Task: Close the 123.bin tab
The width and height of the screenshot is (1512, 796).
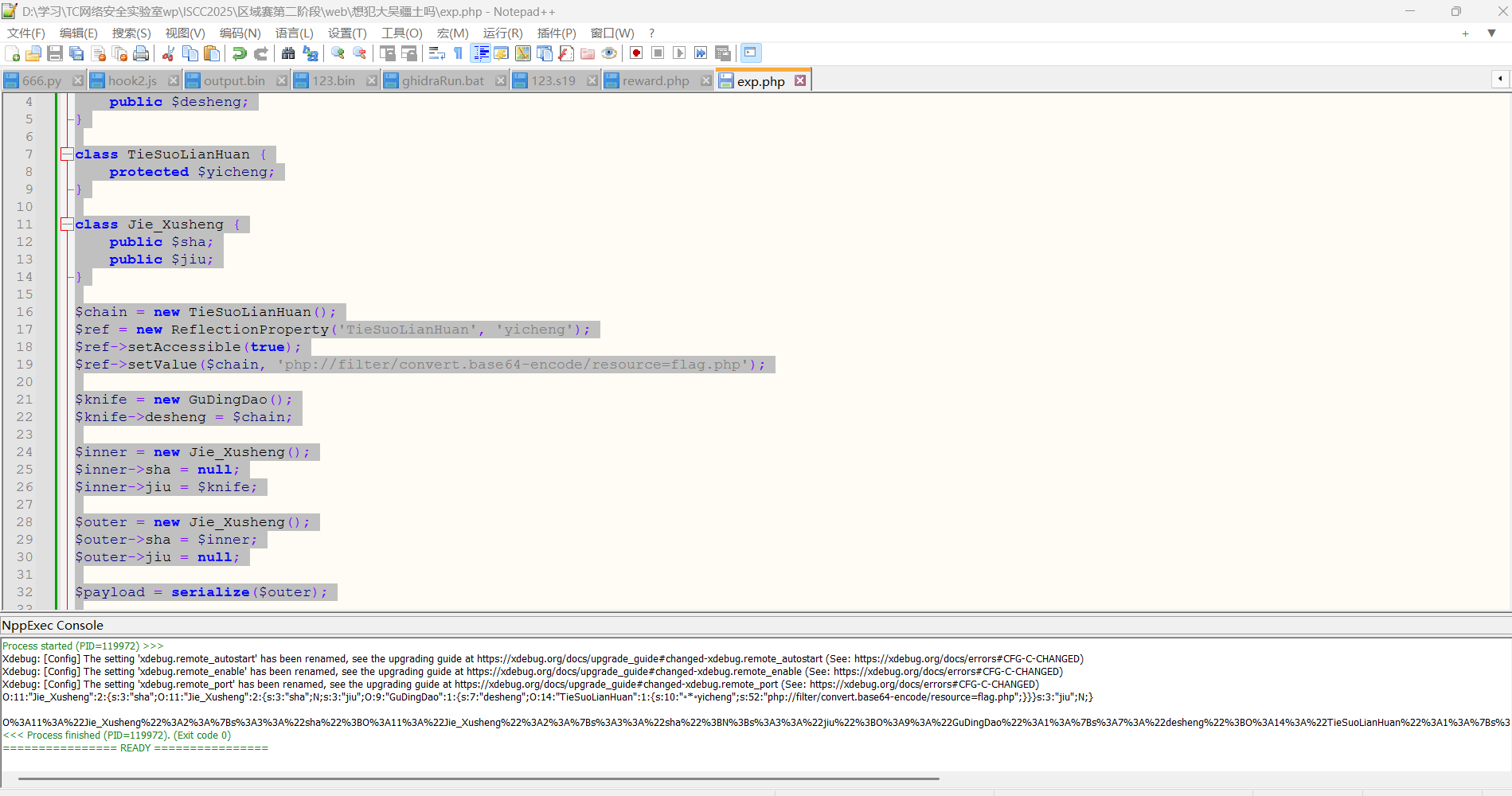Action: [372, 81]
